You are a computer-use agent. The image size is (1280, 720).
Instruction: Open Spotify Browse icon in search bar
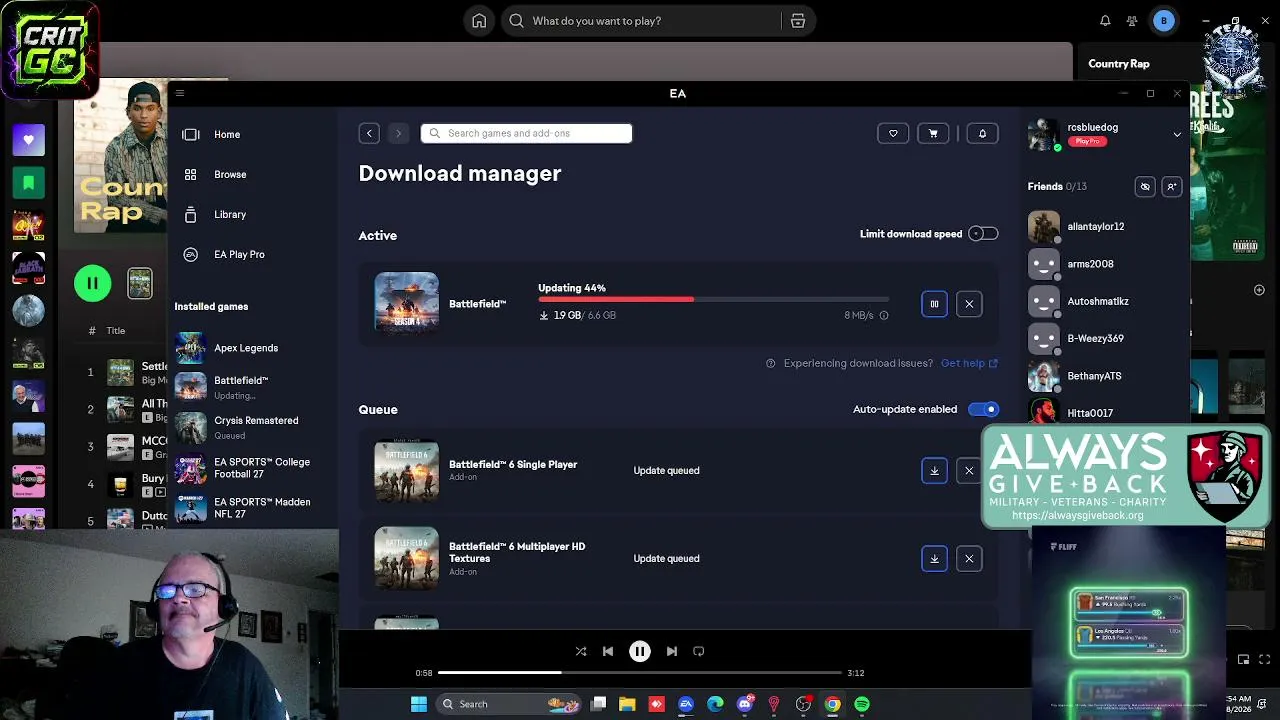(x=798, y=21)
